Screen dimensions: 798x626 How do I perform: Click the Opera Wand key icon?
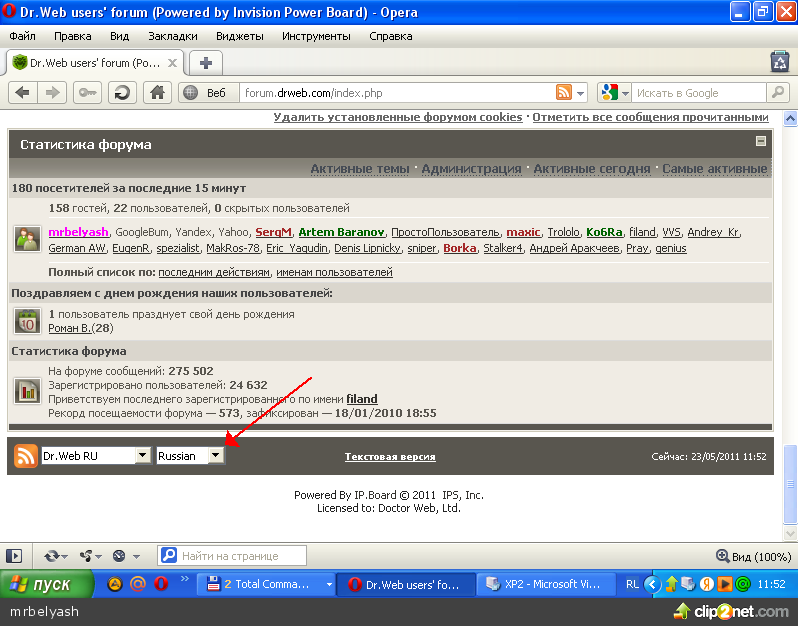pos(87,93)
